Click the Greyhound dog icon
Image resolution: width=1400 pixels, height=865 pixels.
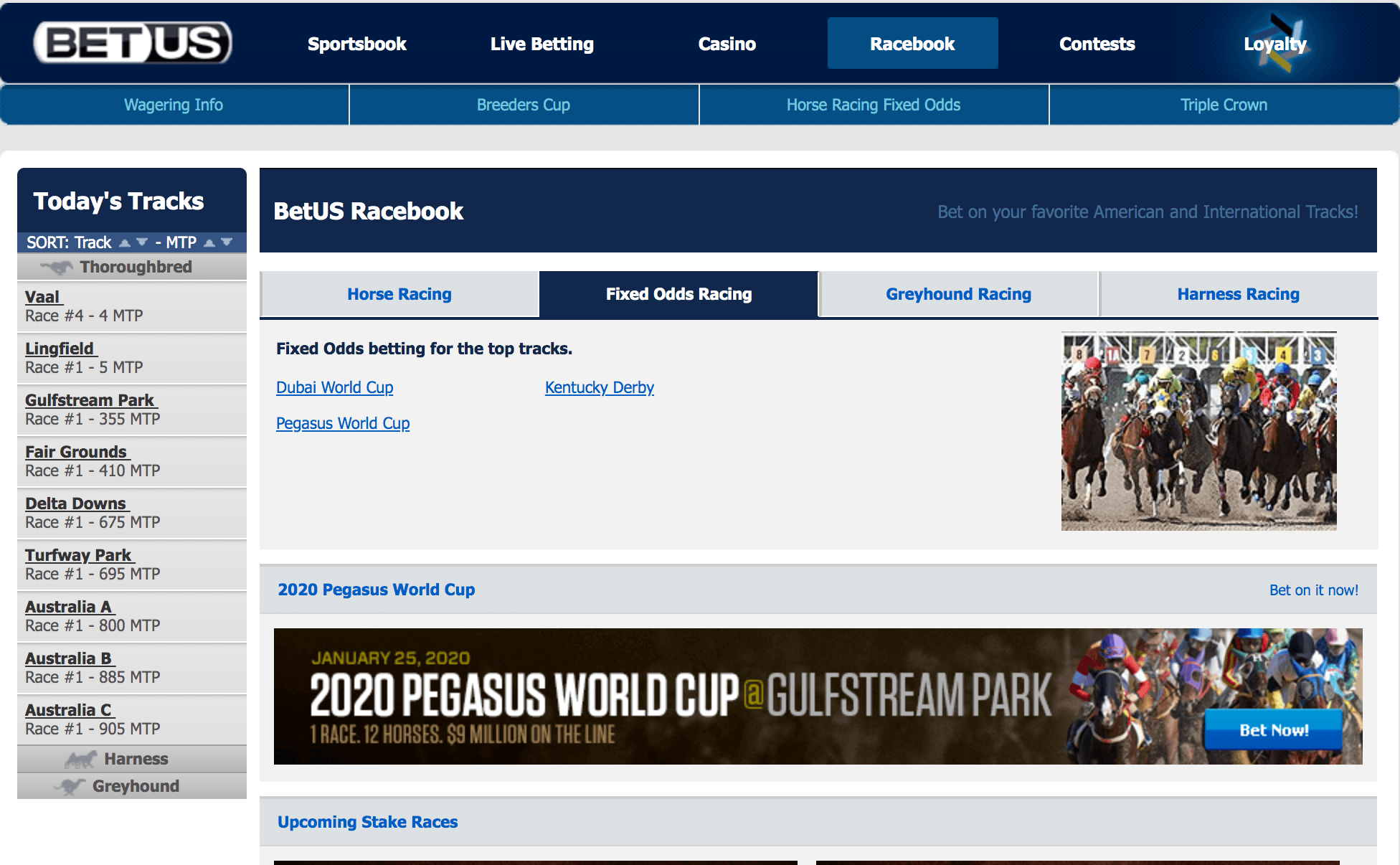(x=71, y=785)
